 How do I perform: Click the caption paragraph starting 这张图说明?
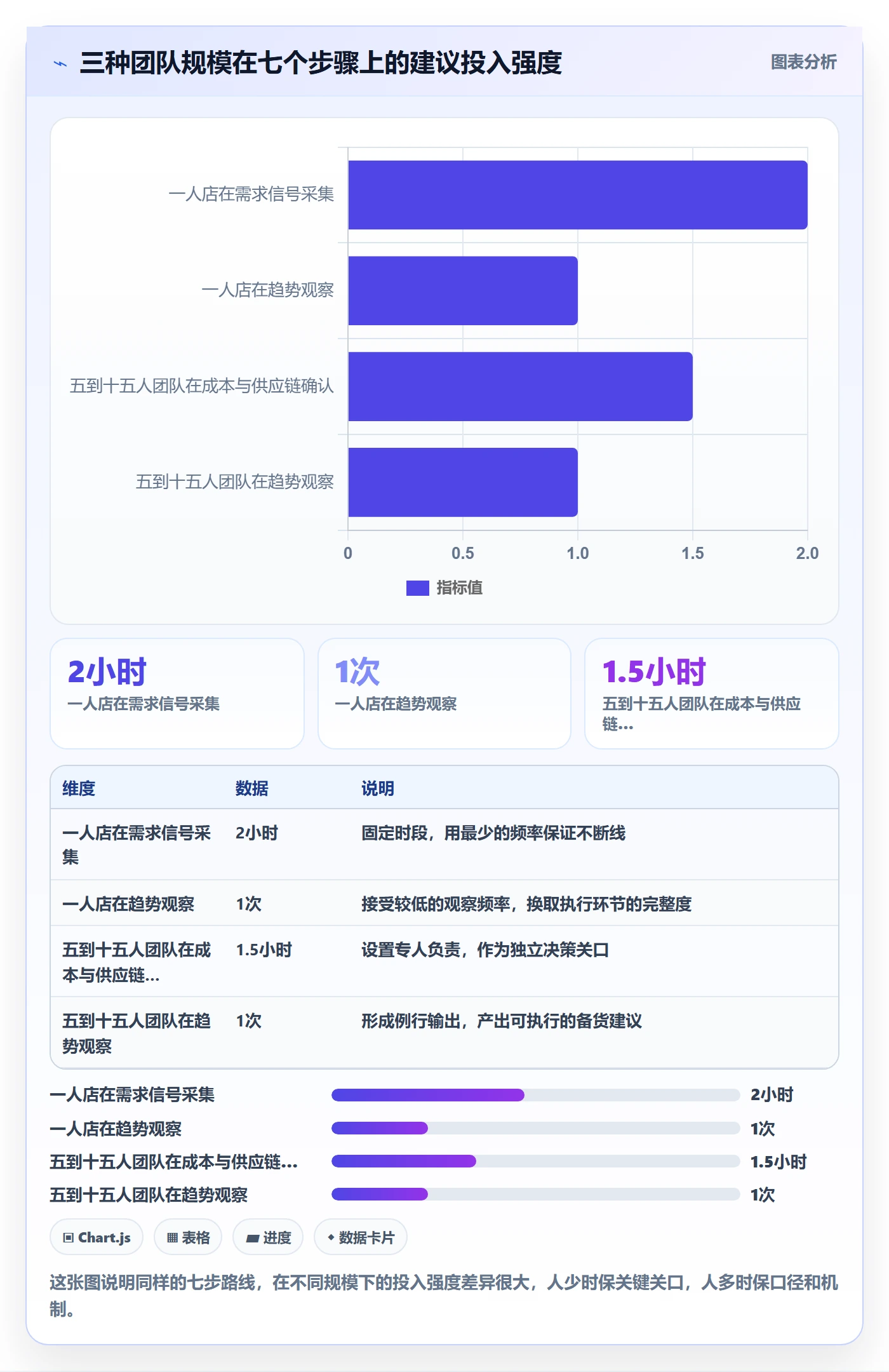point(444,1296)
